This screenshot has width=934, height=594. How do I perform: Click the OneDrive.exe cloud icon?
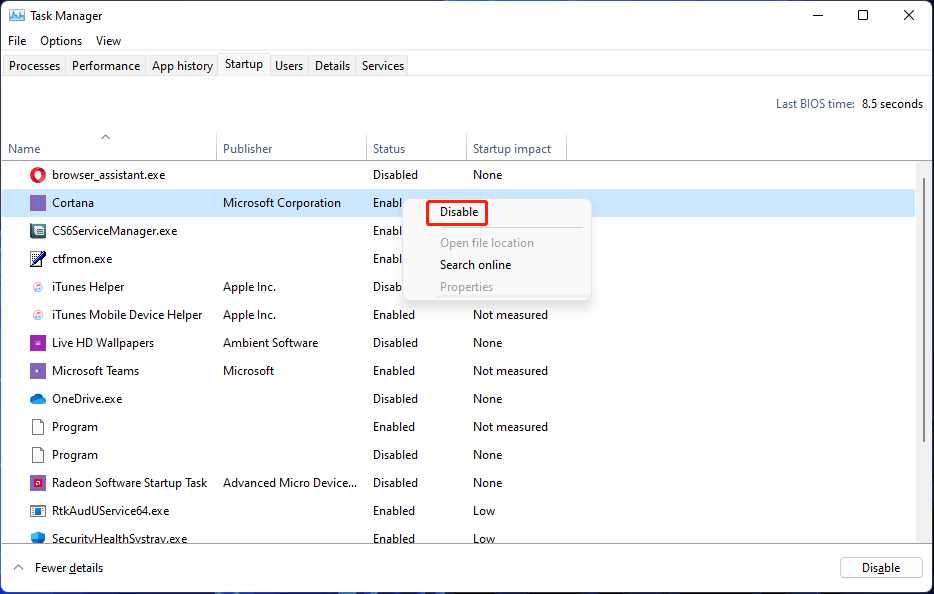coord(38,399)
